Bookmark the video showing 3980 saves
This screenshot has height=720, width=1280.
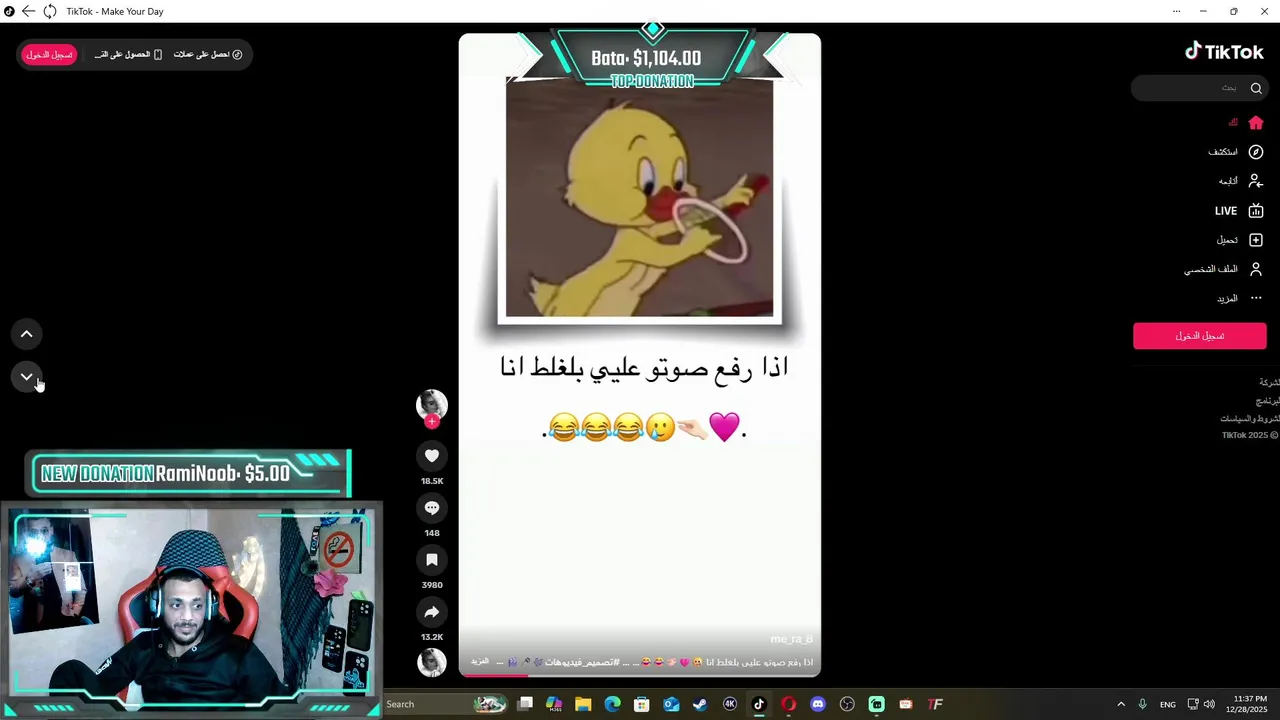pos(432,560)
